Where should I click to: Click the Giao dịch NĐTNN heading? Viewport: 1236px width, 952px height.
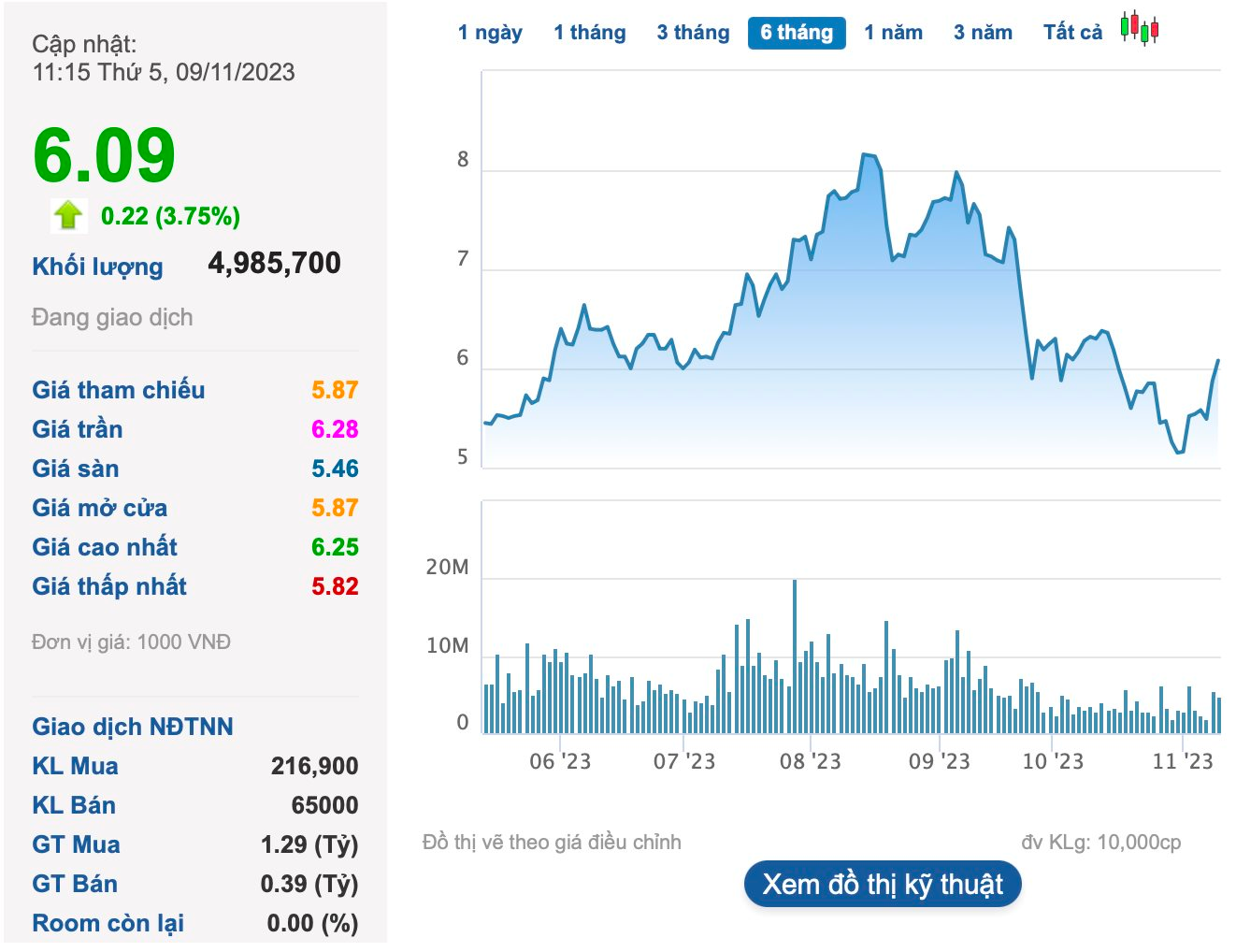point(133,727)
